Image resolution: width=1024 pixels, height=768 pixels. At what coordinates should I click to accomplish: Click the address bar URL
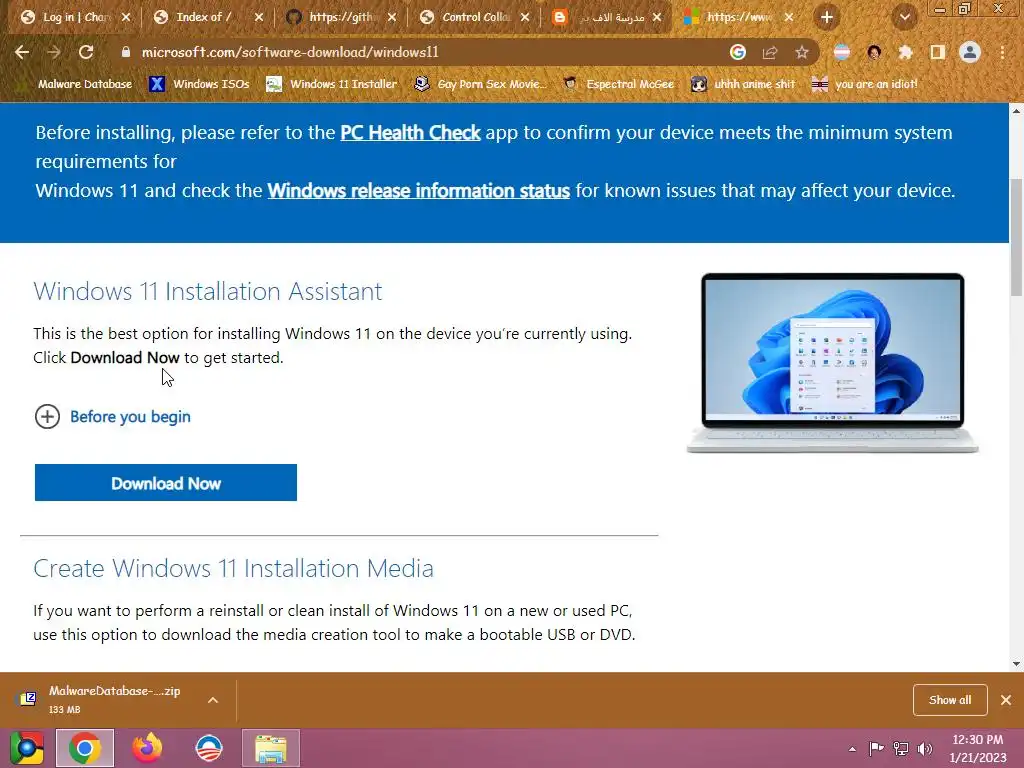[x=290, y=52]
